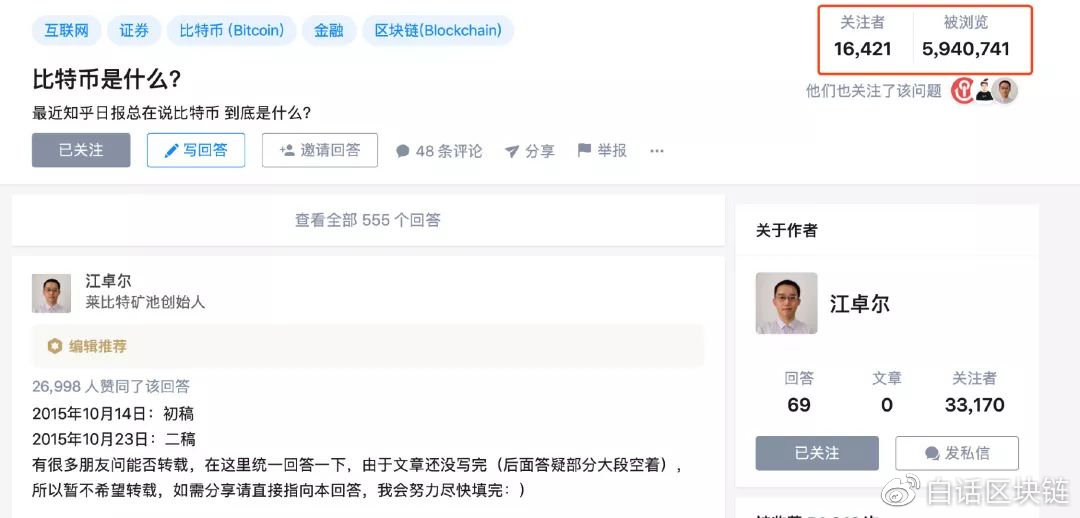Open the author's 回答 69 count
Viewport: 1080px width, 518px height.
[799, 393]
